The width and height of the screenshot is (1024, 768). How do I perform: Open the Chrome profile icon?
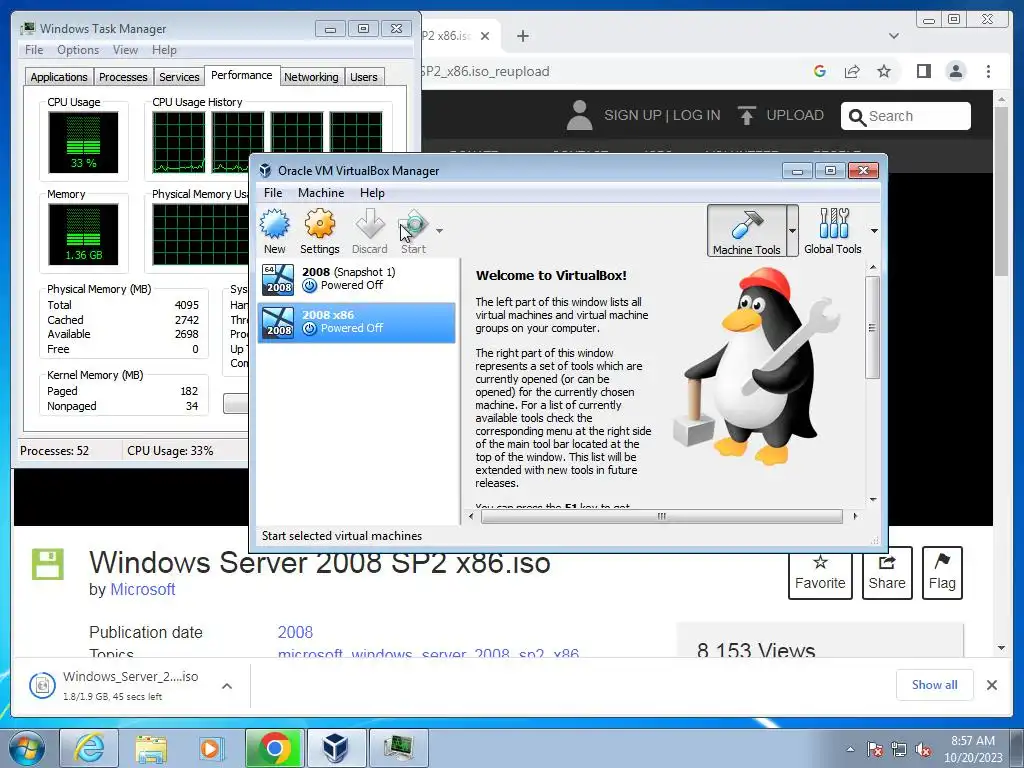955,71
